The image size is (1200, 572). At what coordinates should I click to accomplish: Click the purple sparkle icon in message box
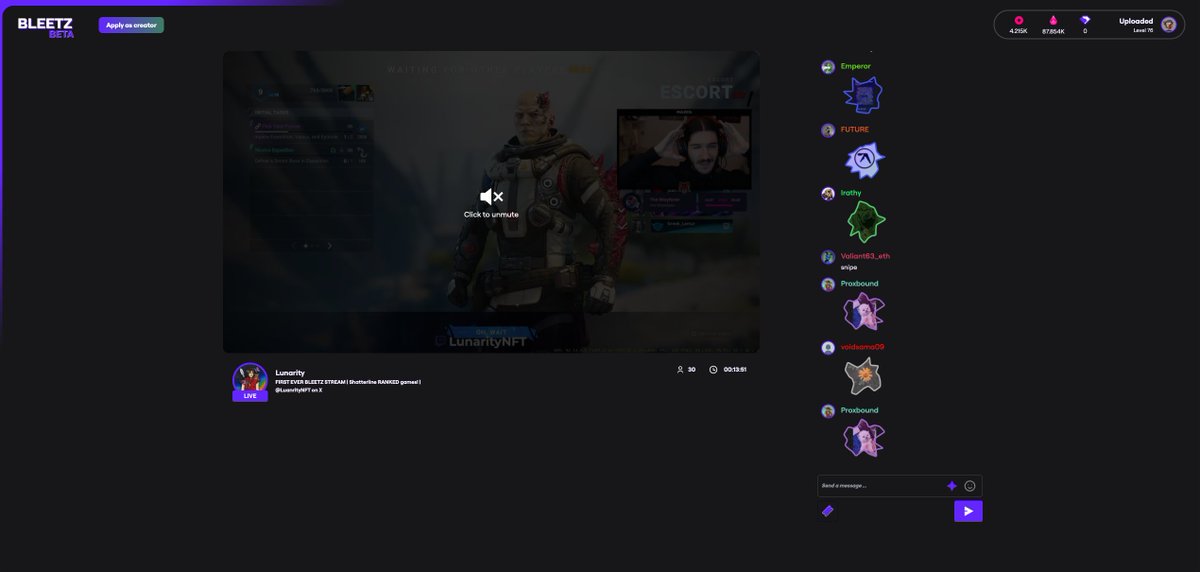coord(952,486)
